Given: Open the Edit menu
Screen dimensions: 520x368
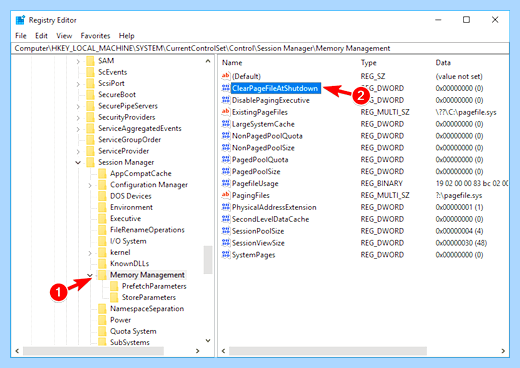Looking at the screenshot, I should 41,36.
